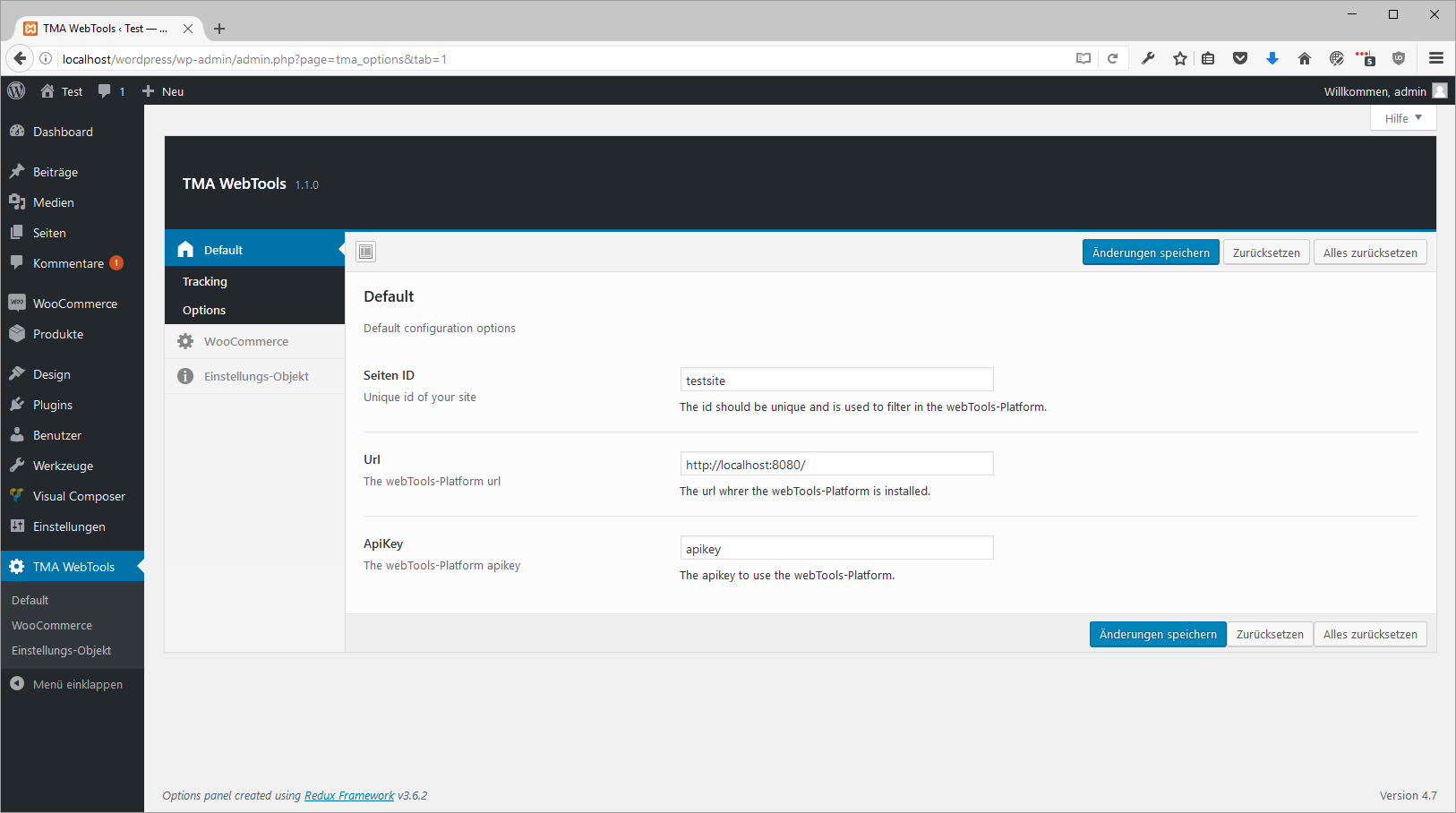Open developer tools wrench icon

tap(1148, 58)
